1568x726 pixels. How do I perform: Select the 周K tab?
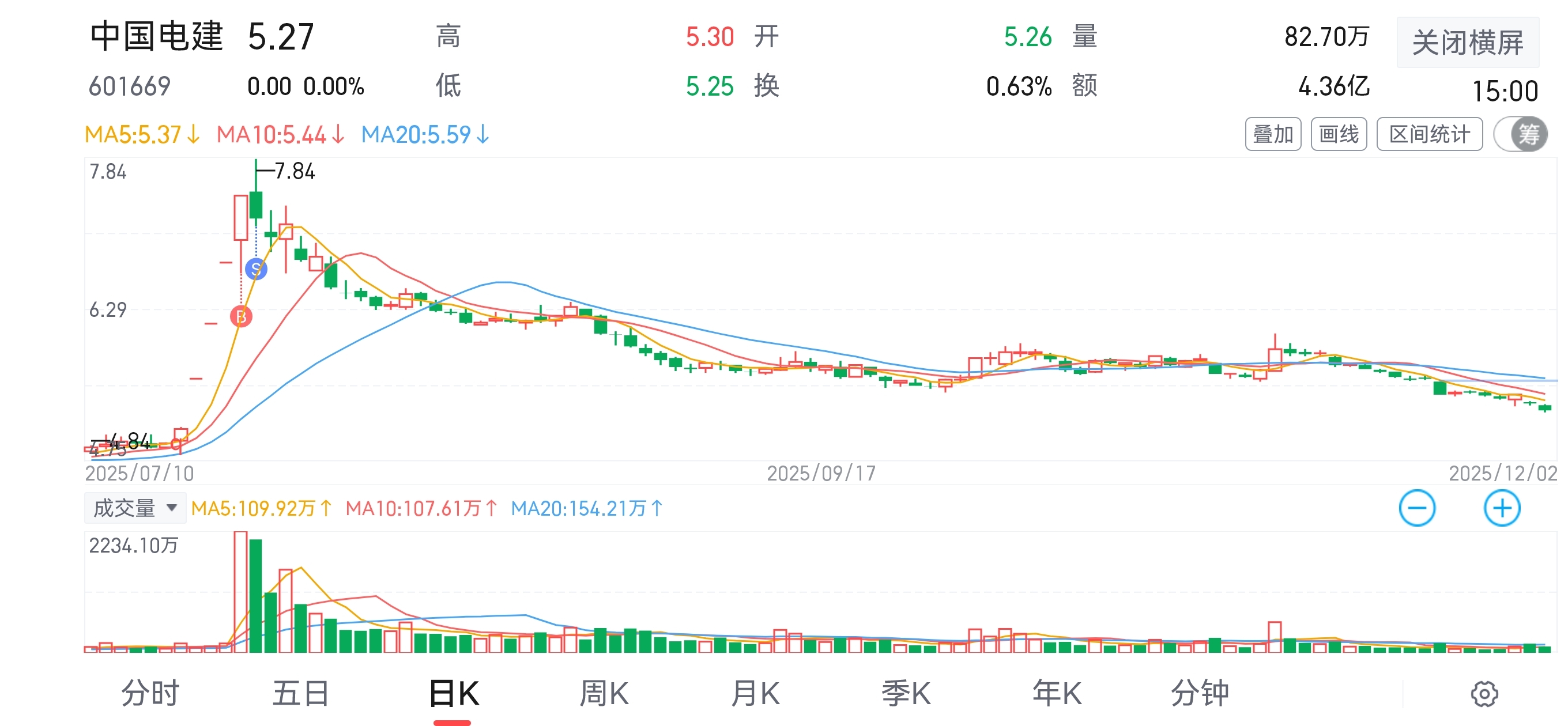tap(603, 693)
